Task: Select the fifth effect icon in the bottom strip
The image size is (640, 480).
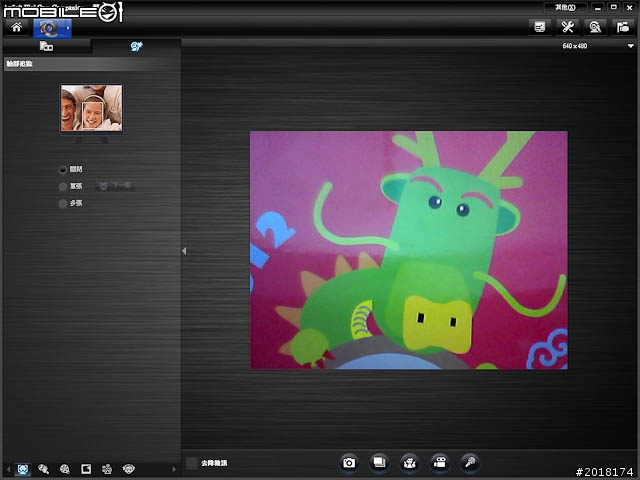Action: point(107,469)
